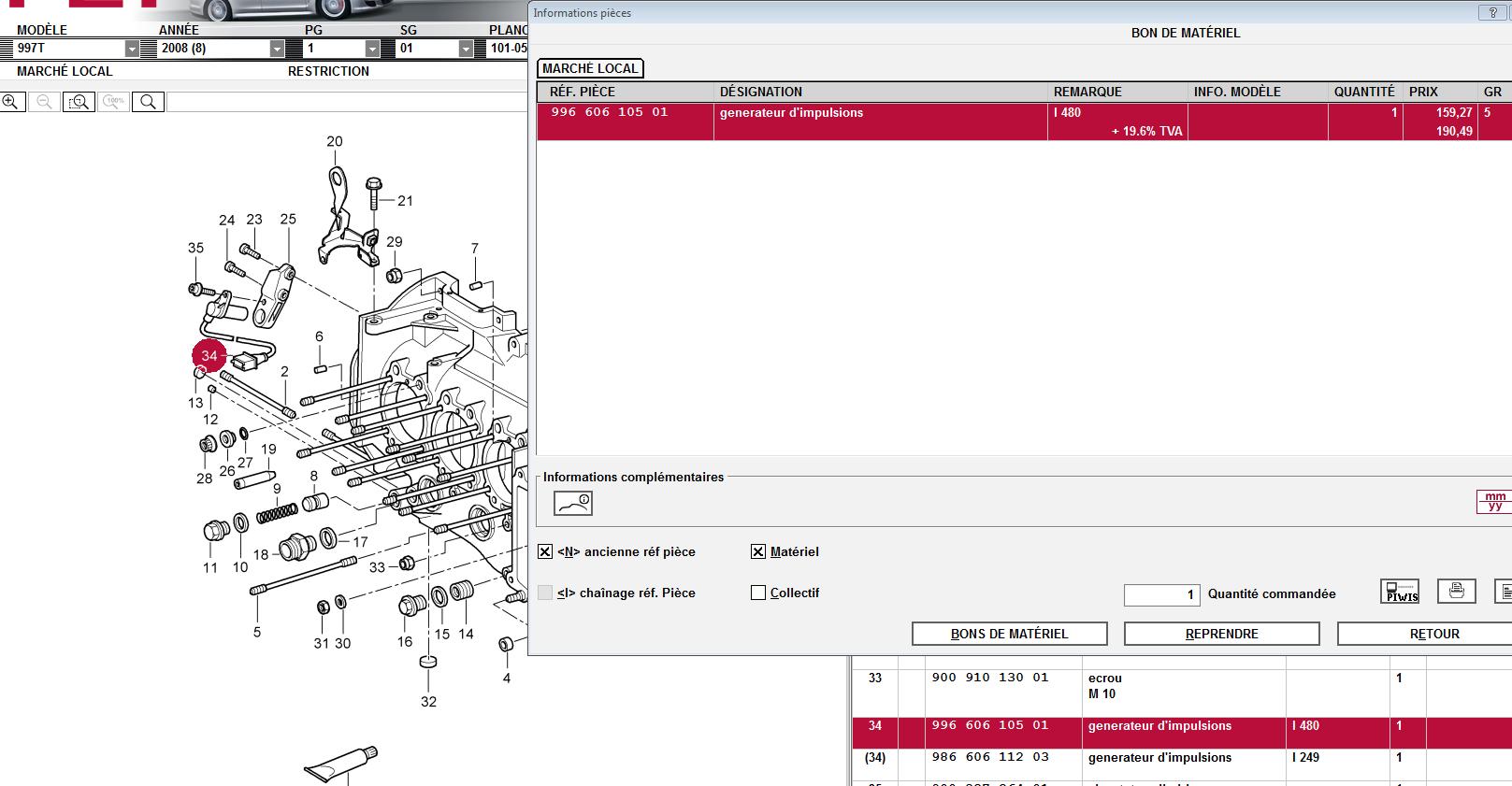The width and height of the screenshot is (1512, 786).
Task: Select the 996 606 105 01 row in the dialog
Action: tap(1024, 121)
